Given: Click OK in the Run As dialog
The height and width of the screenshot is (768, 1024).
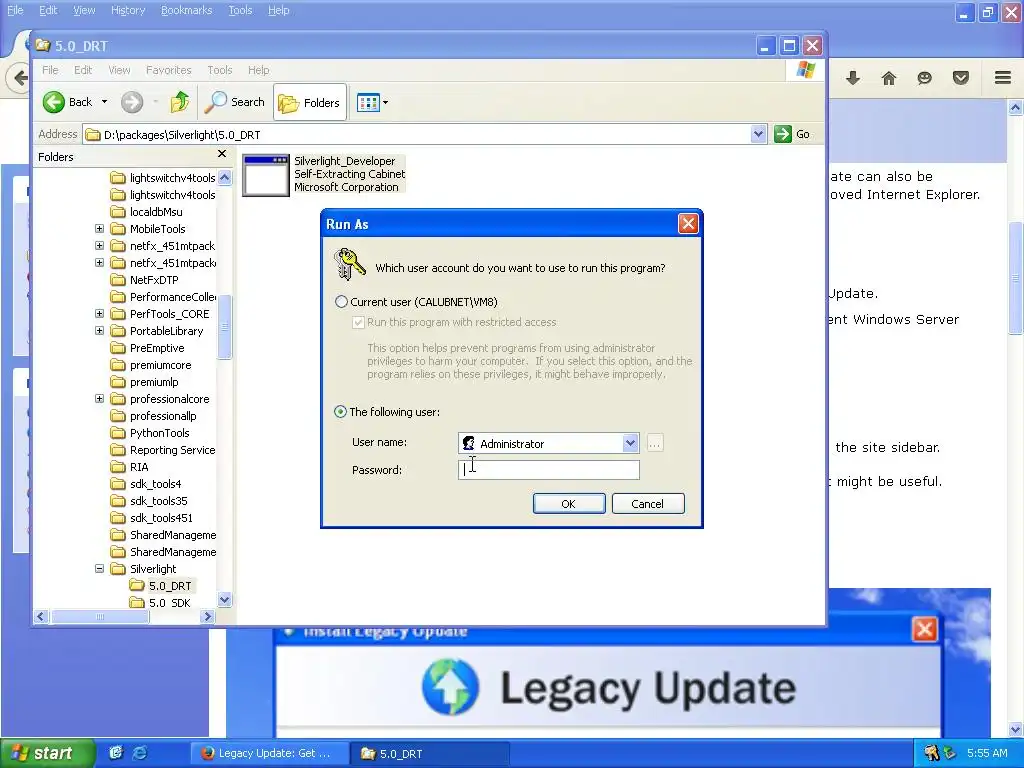Looking at the screenshot, I should pos(569,504).
